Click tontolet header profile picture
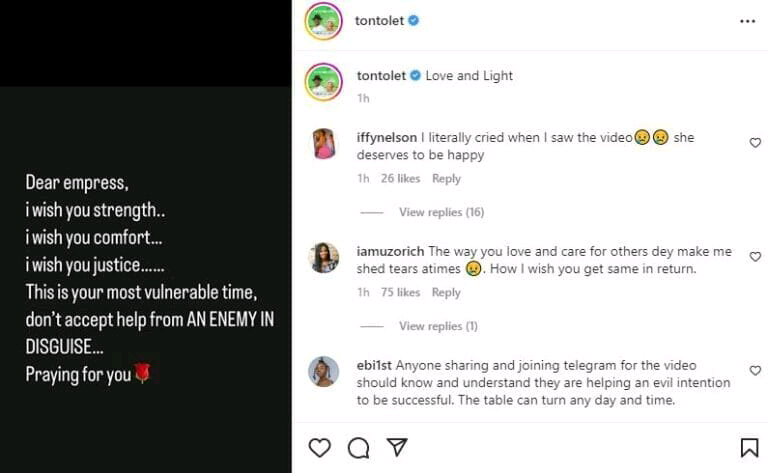 [x=324, y=21]
